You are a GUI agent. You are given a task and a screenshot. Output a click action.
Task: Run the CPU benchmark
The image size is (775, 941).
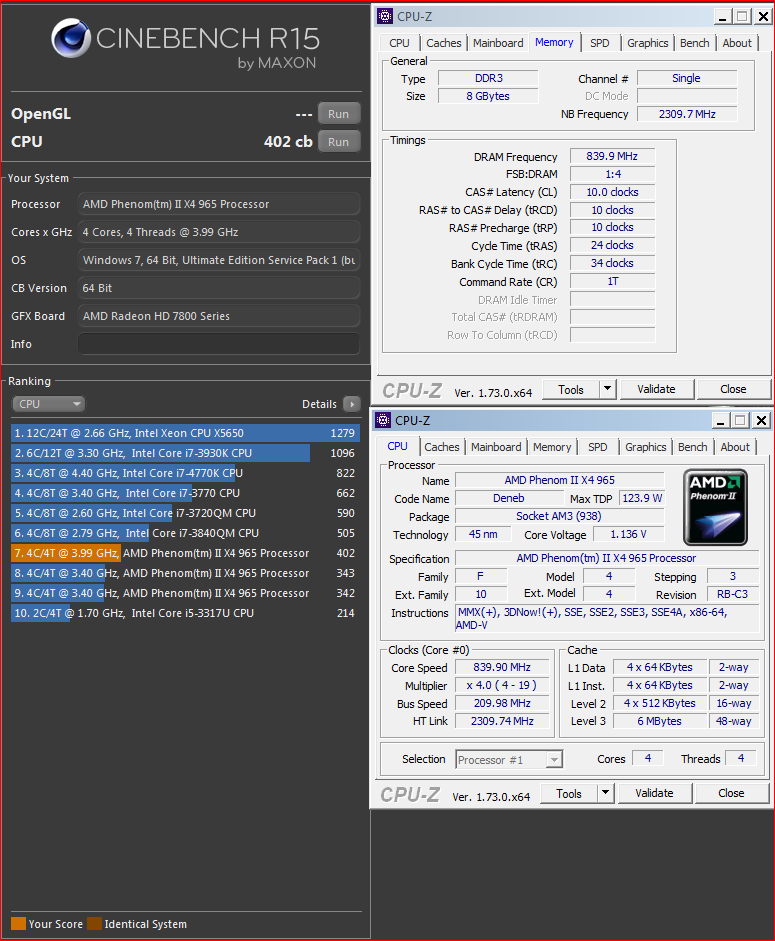coord(339,142)
